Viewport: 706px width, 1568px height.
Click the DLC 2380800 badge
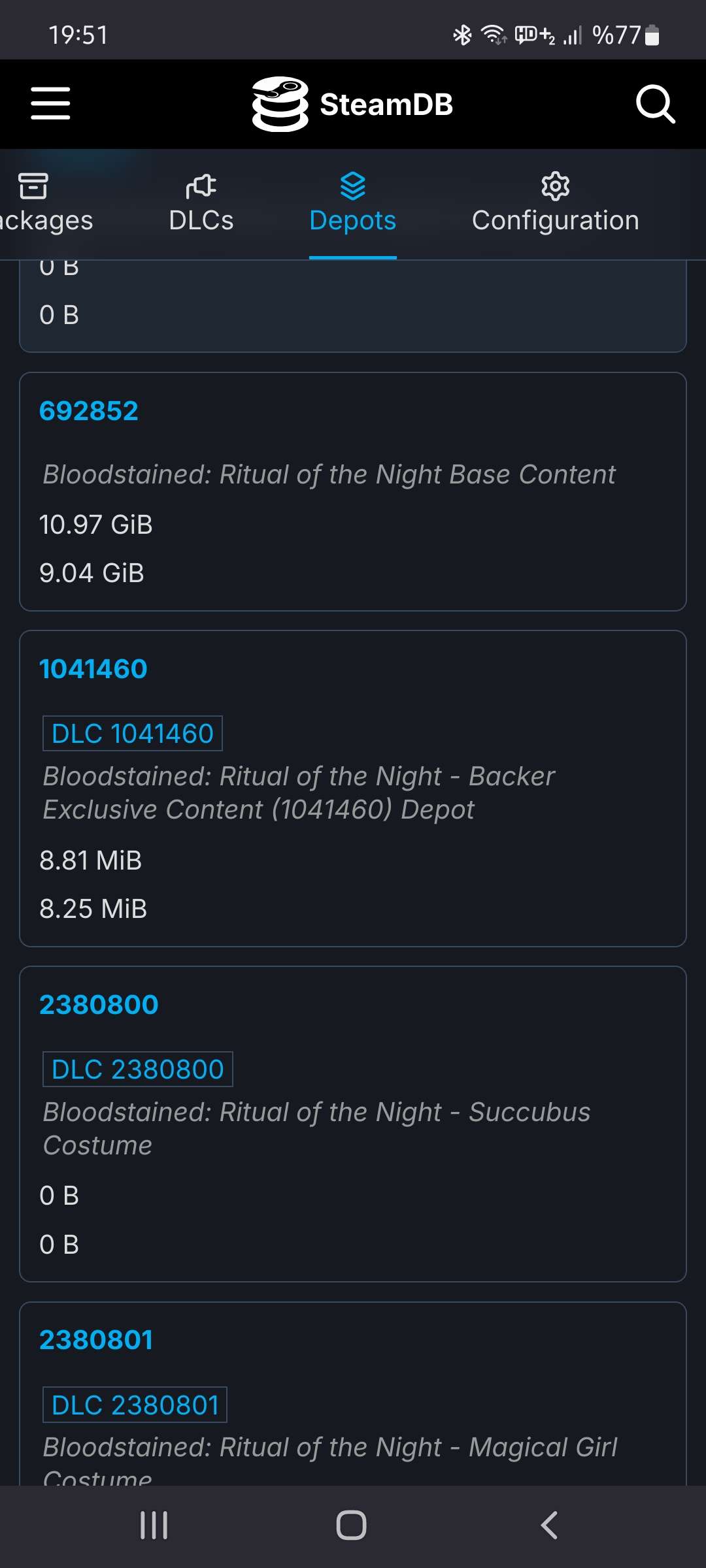[x=138, y=1070]
